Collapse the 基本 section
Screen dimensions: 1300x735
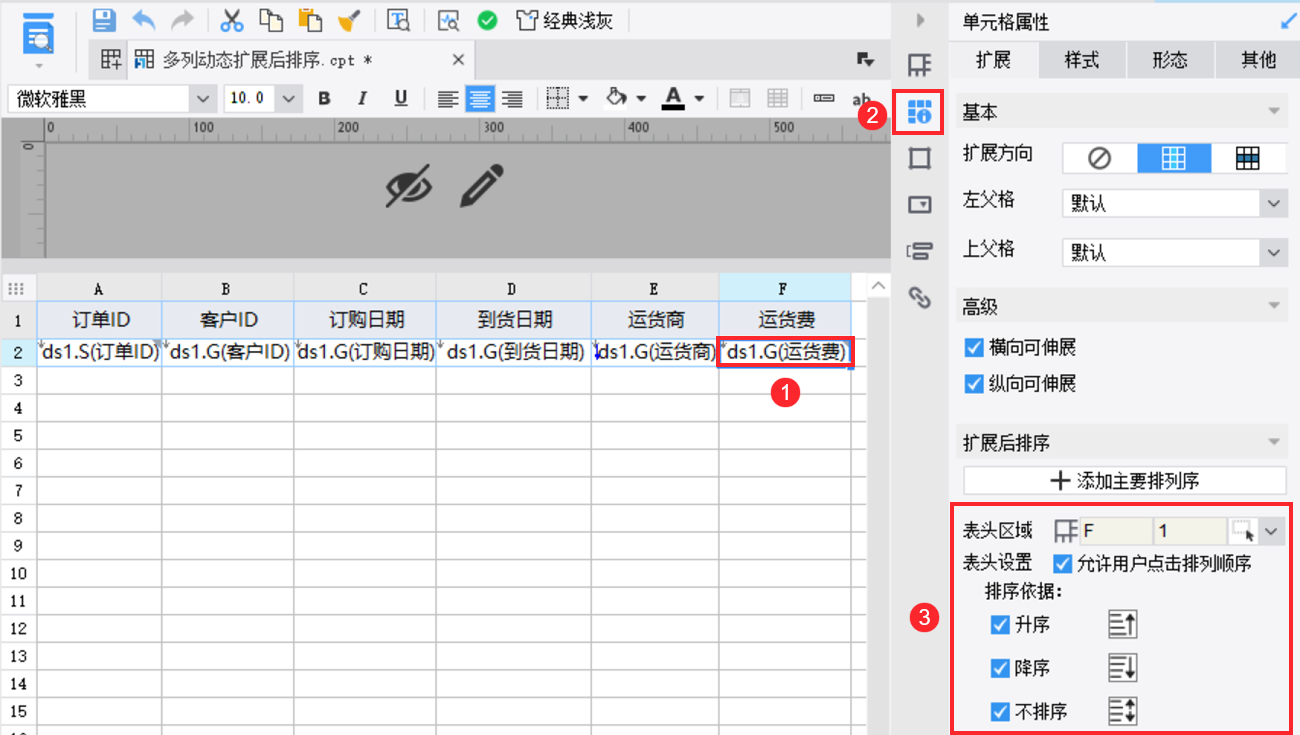point(1274,112)
